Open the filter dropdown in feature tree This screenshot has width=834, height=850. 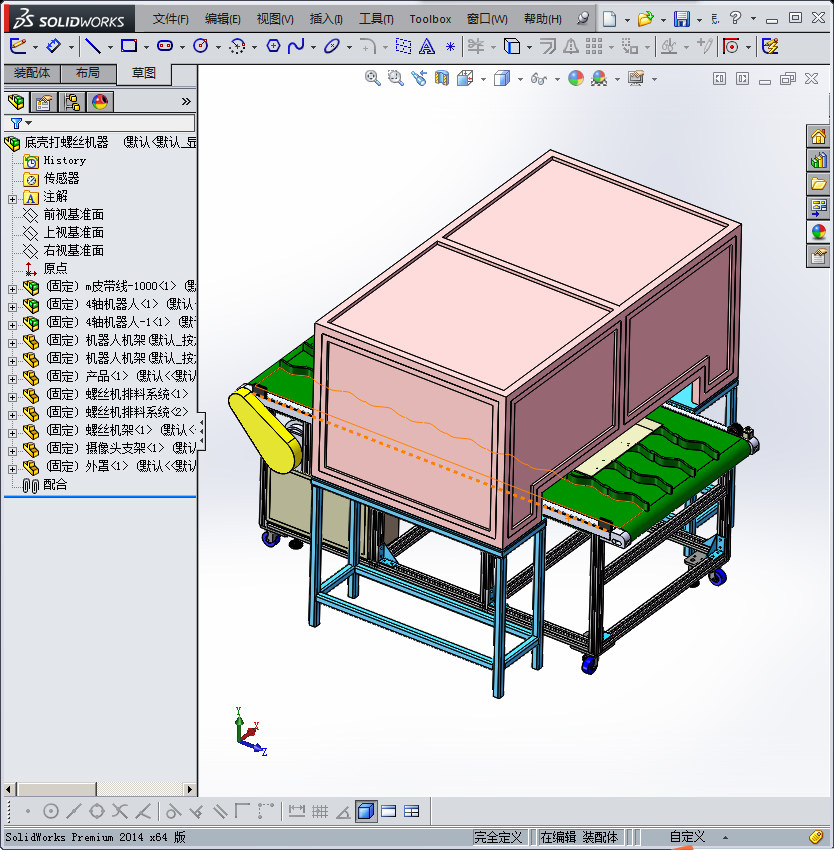(x=29, y=123)
